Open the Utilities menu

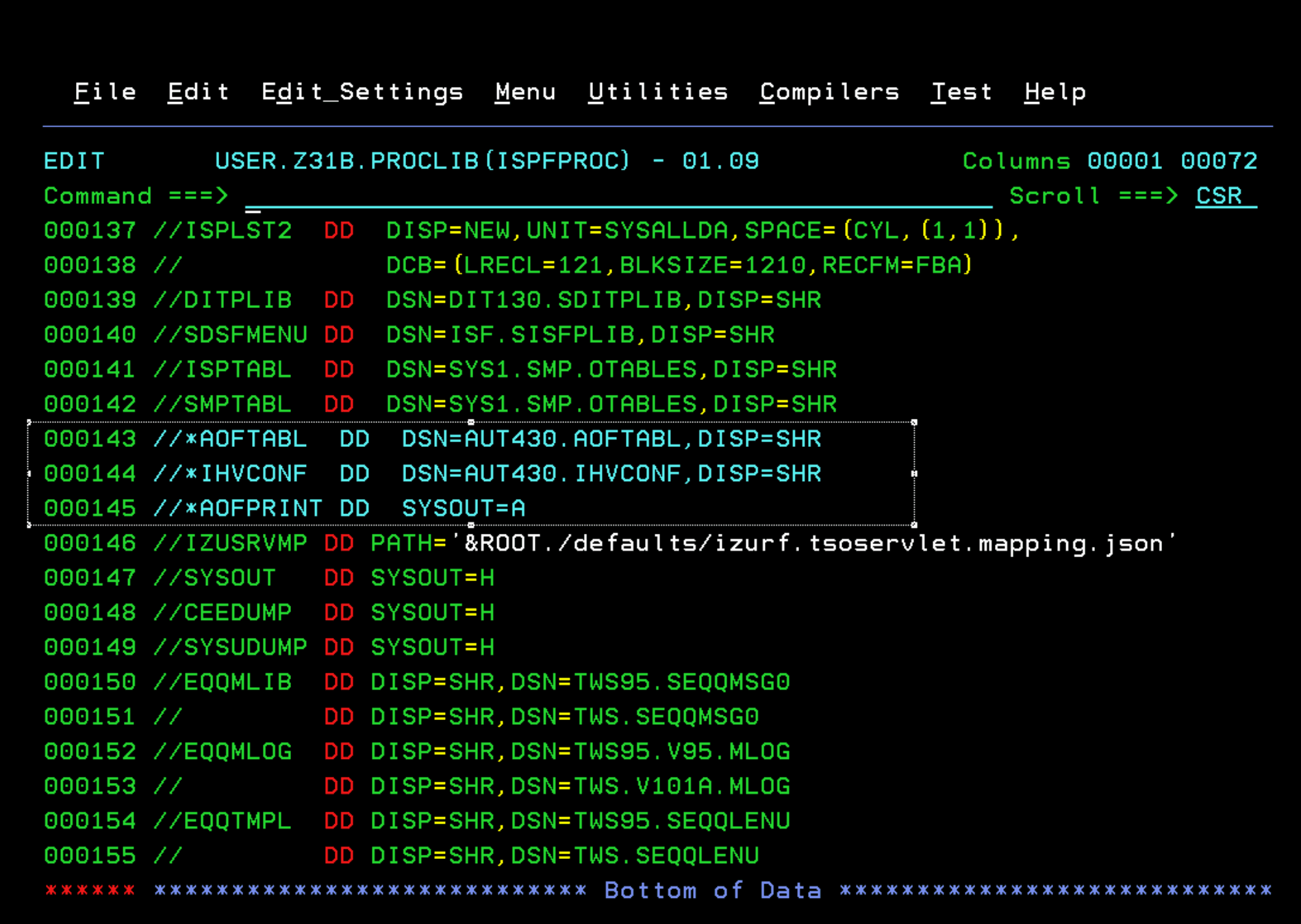(658, 92)
